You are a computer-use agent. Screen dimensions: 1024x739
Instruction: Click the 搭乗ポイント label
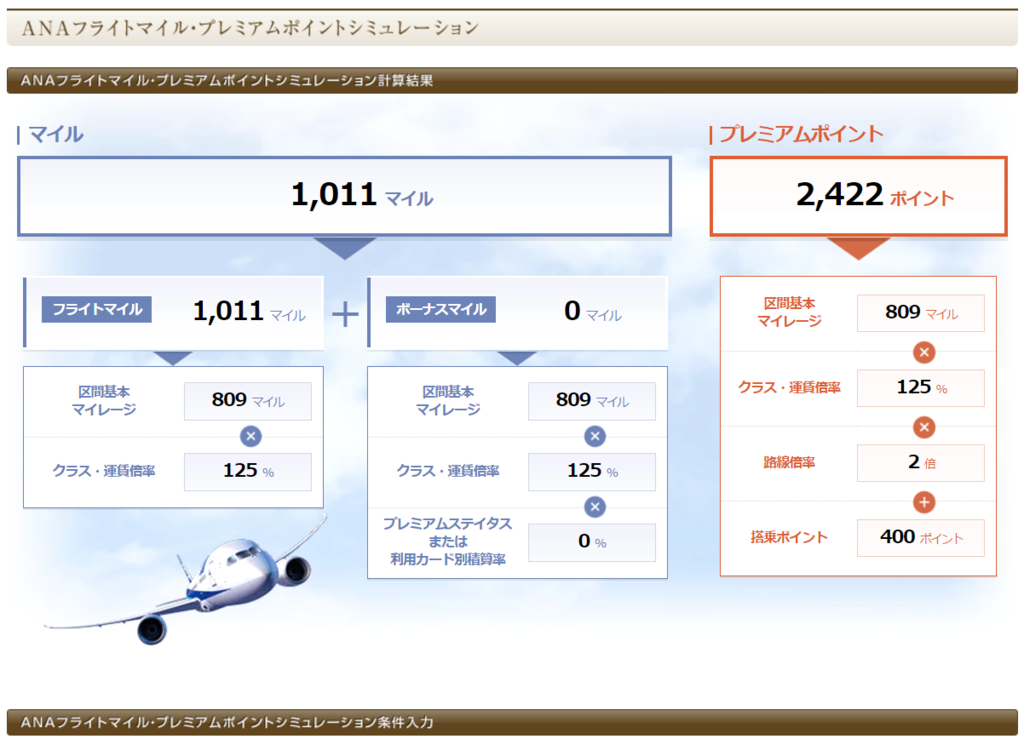pyautogui.click(x=790, y=537)
